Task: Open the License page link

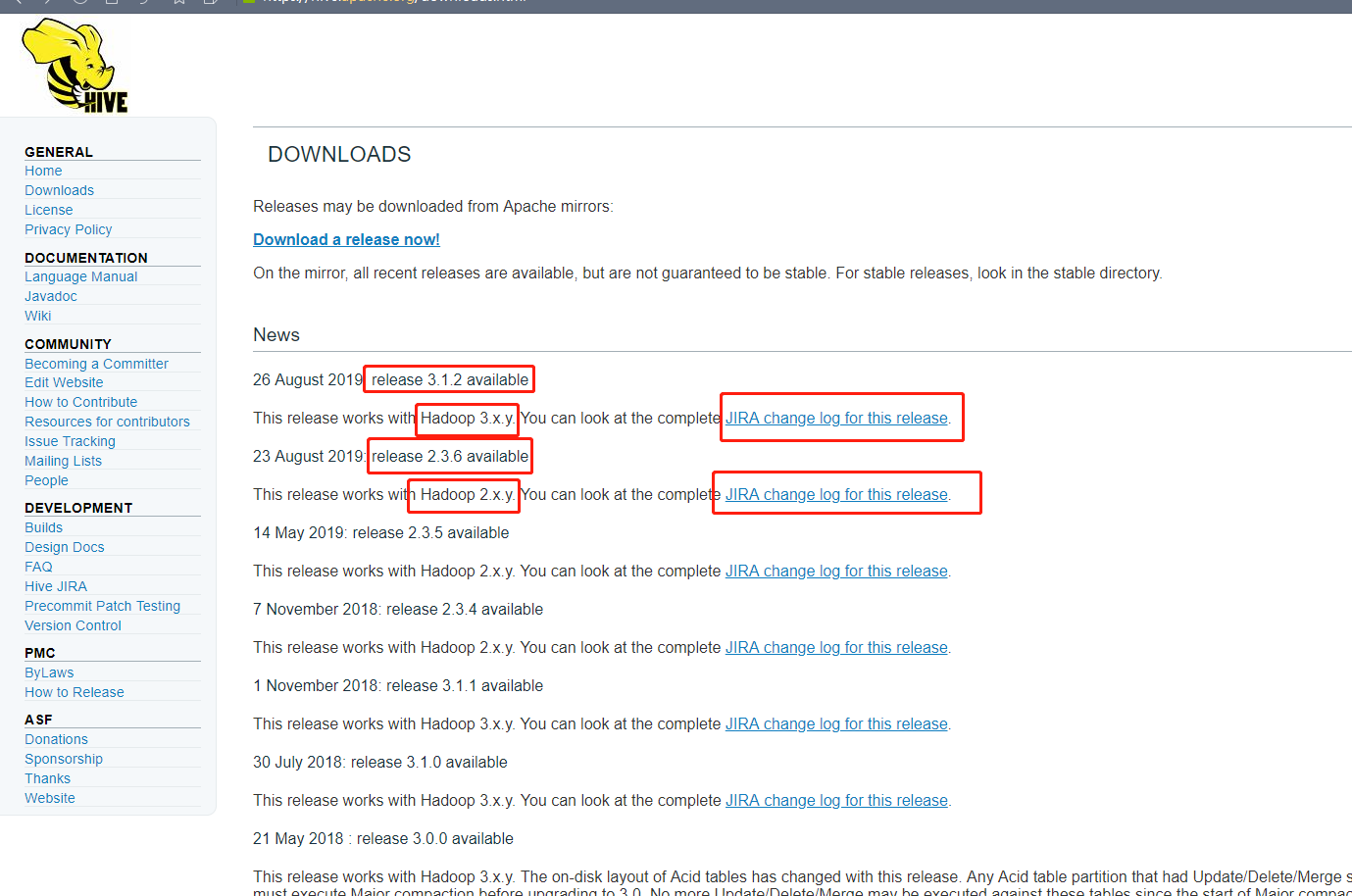Action: [x=49, y=210]
